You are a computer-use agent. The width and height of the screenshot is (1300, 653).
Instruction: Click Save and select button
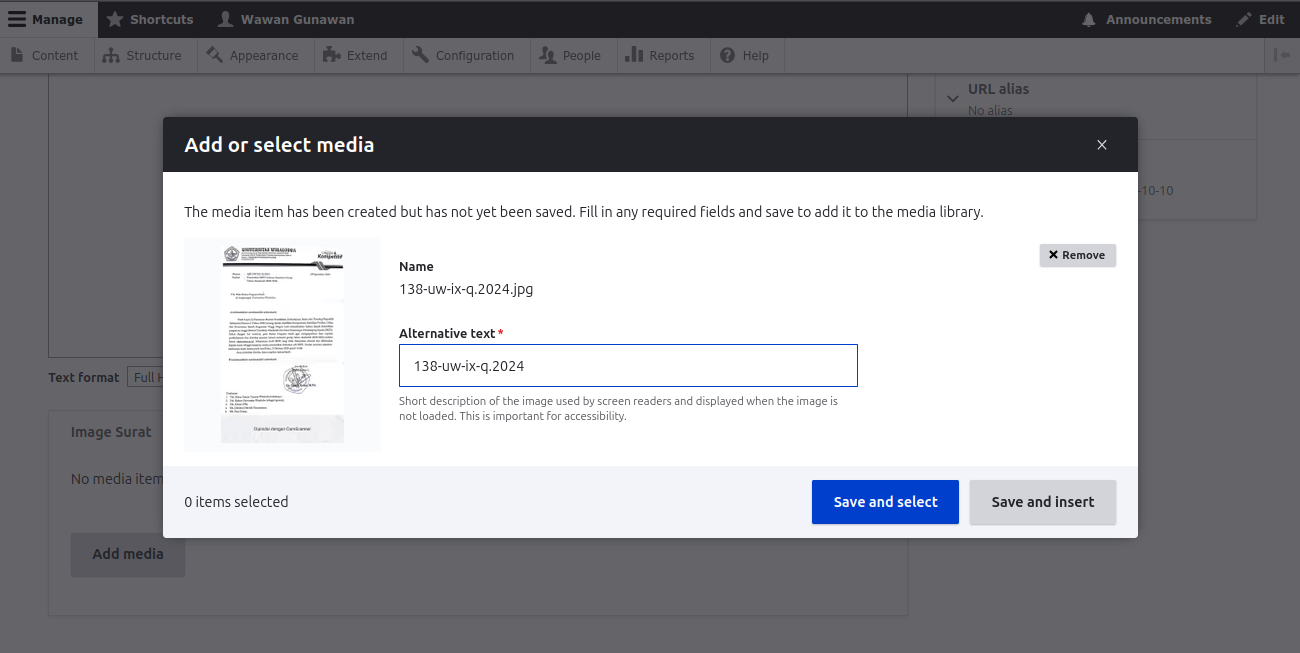click(x=885, y=502)
